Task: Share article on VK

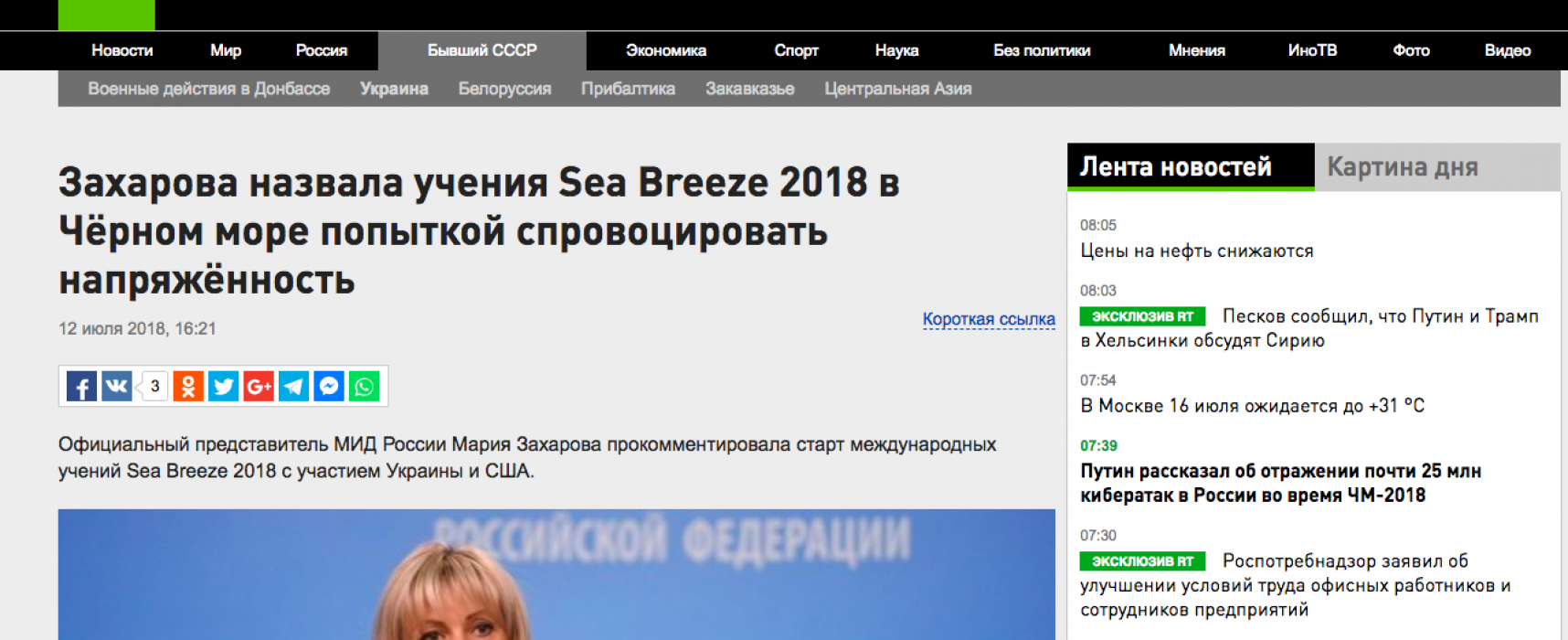Action: (x=117, y=387)
